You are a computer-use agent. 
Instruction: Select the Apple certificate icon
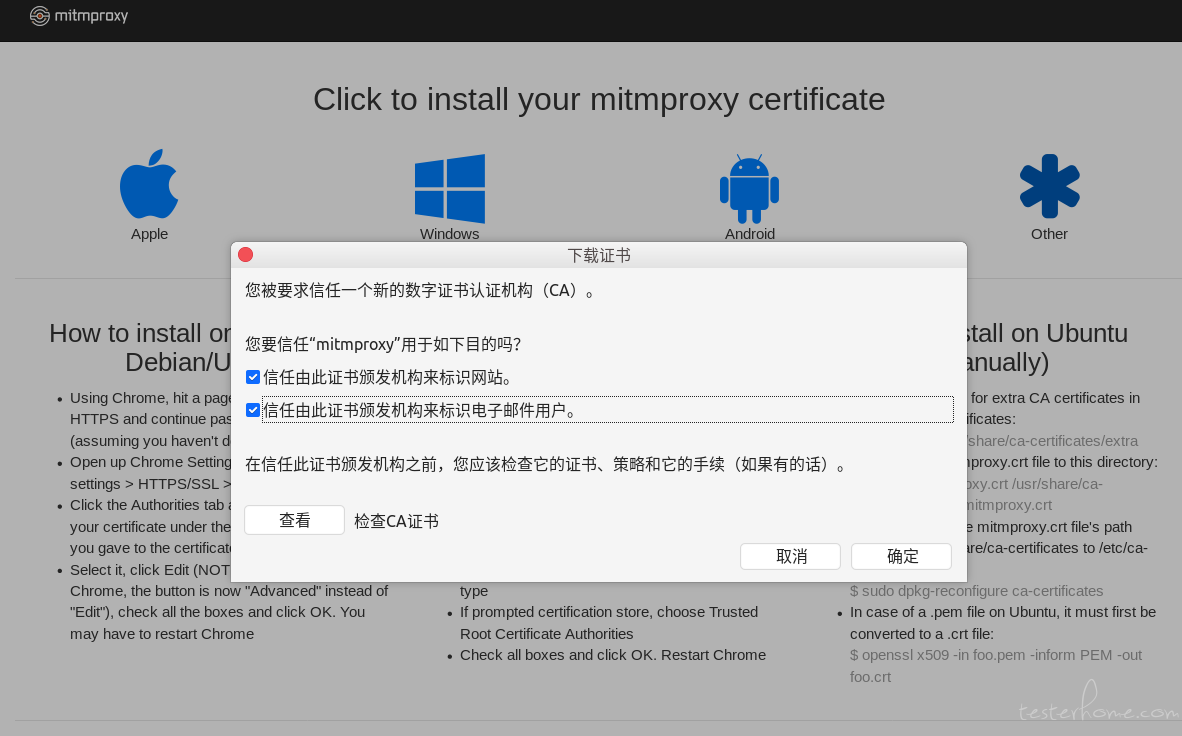point(149,184)
